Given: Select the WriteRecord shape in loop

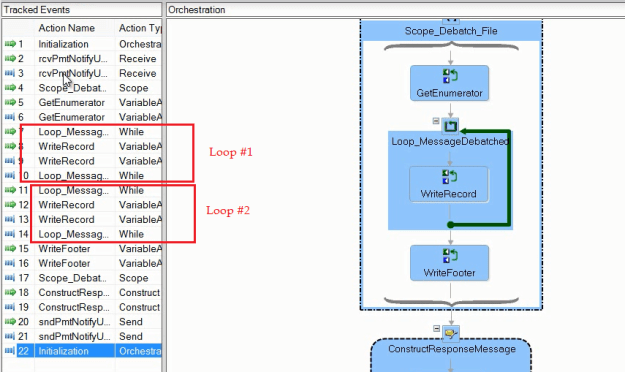Looking at the screenshot, I should 449,185.
